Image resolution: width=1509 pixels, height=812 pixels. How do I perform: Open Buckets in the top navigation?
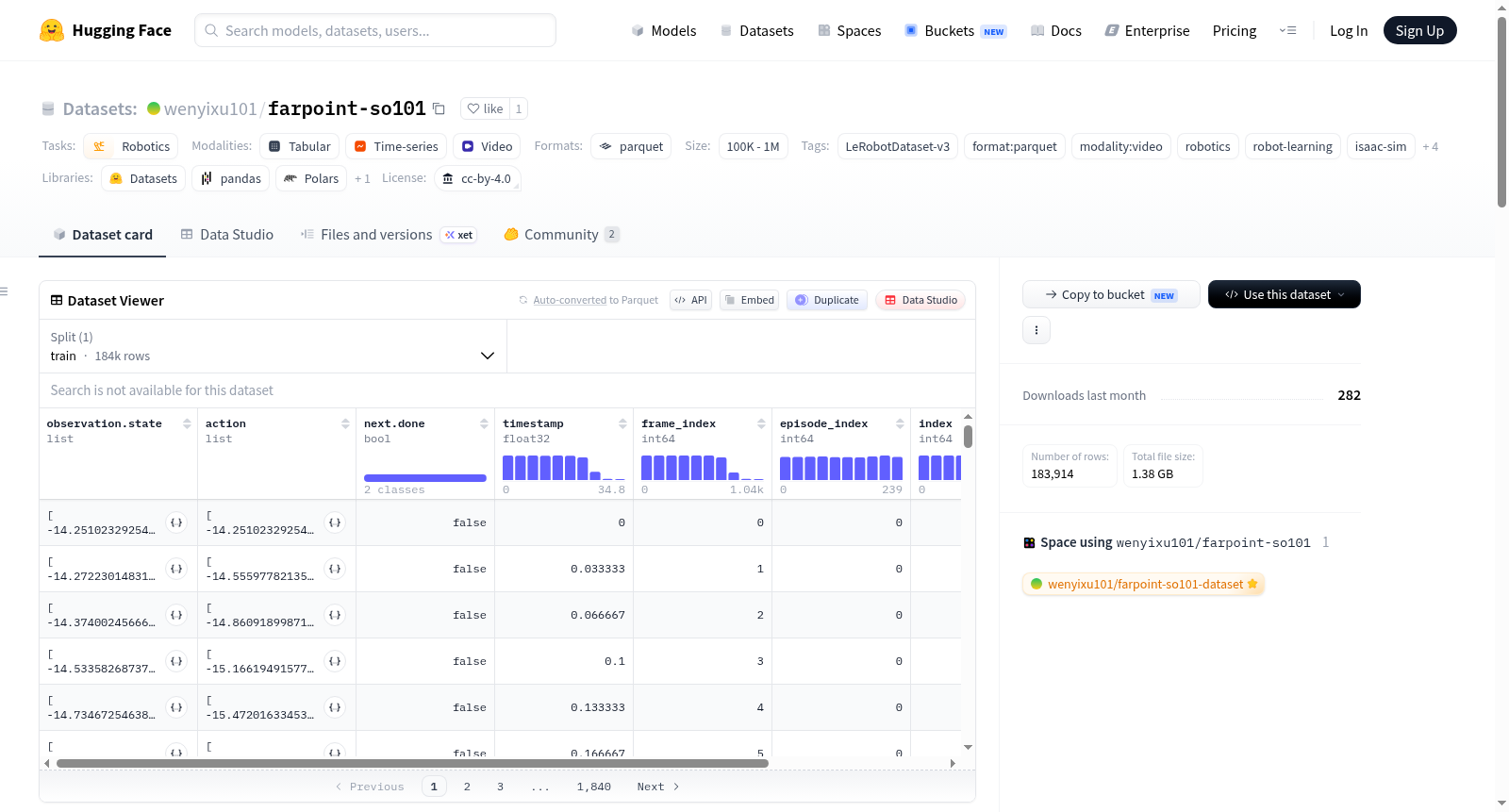click(x=955, y=30)
